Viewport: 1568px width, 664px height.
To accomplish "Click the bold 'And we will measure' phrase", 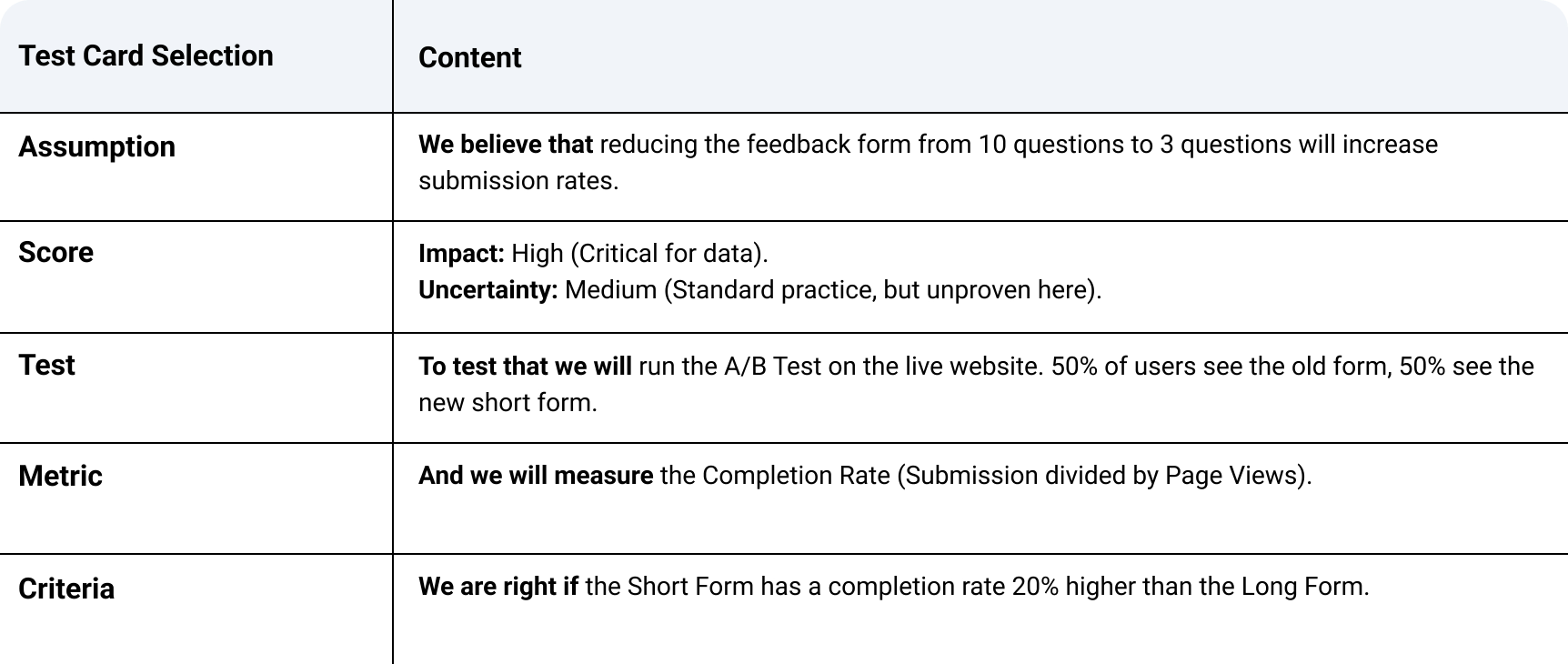I will coord(535,476).
